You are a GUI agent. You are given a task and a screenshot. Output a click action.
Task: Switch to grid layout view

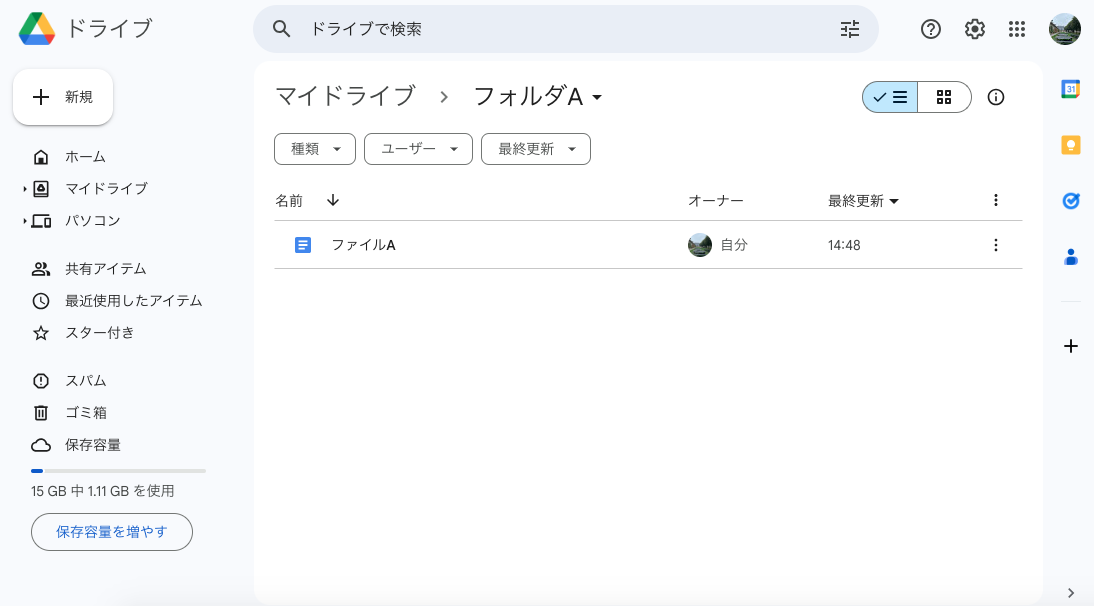tap(943, 97)
